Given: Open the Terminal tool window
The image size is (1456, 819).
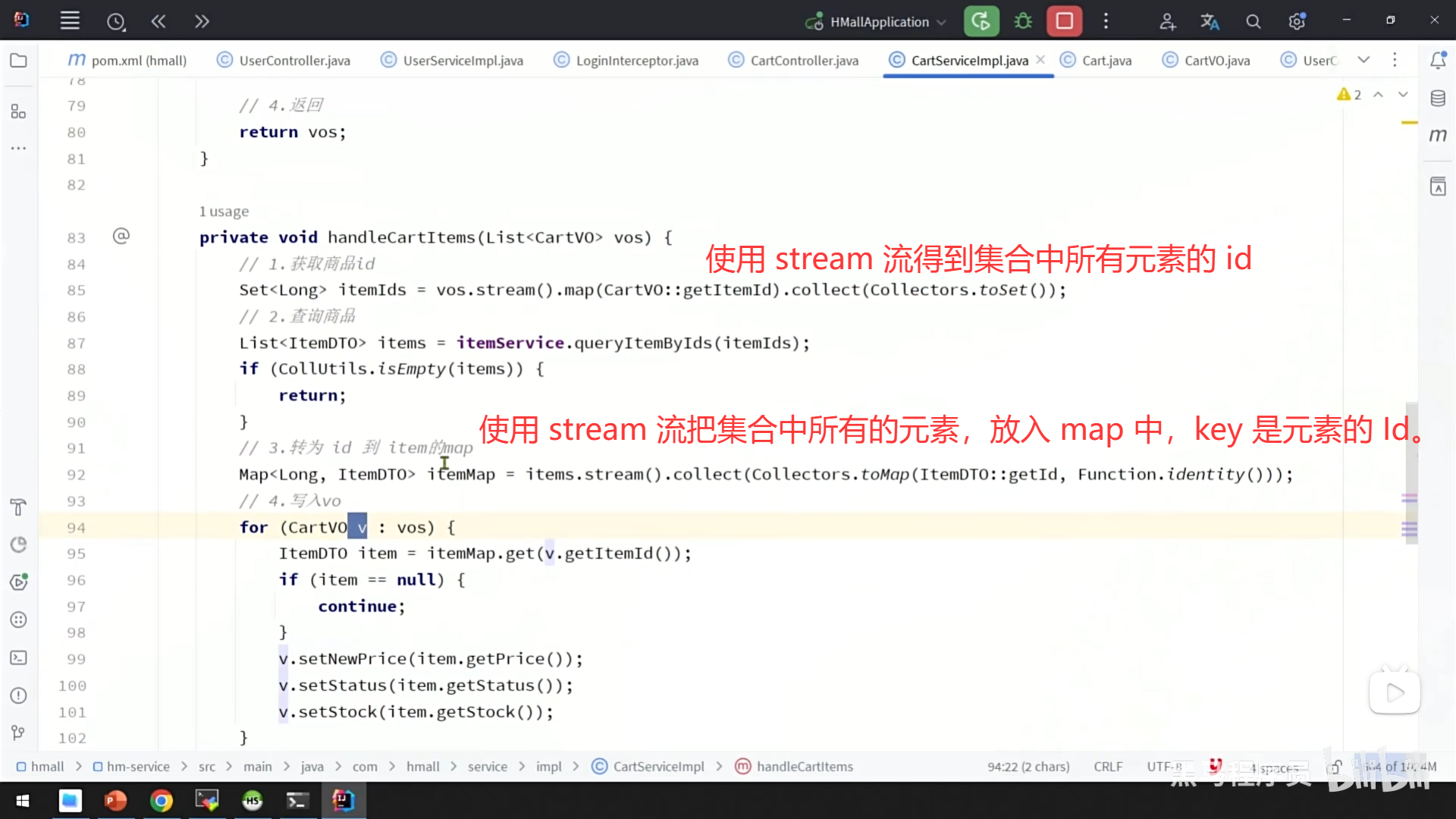Looking at the screenshot, I should [18, 657].
